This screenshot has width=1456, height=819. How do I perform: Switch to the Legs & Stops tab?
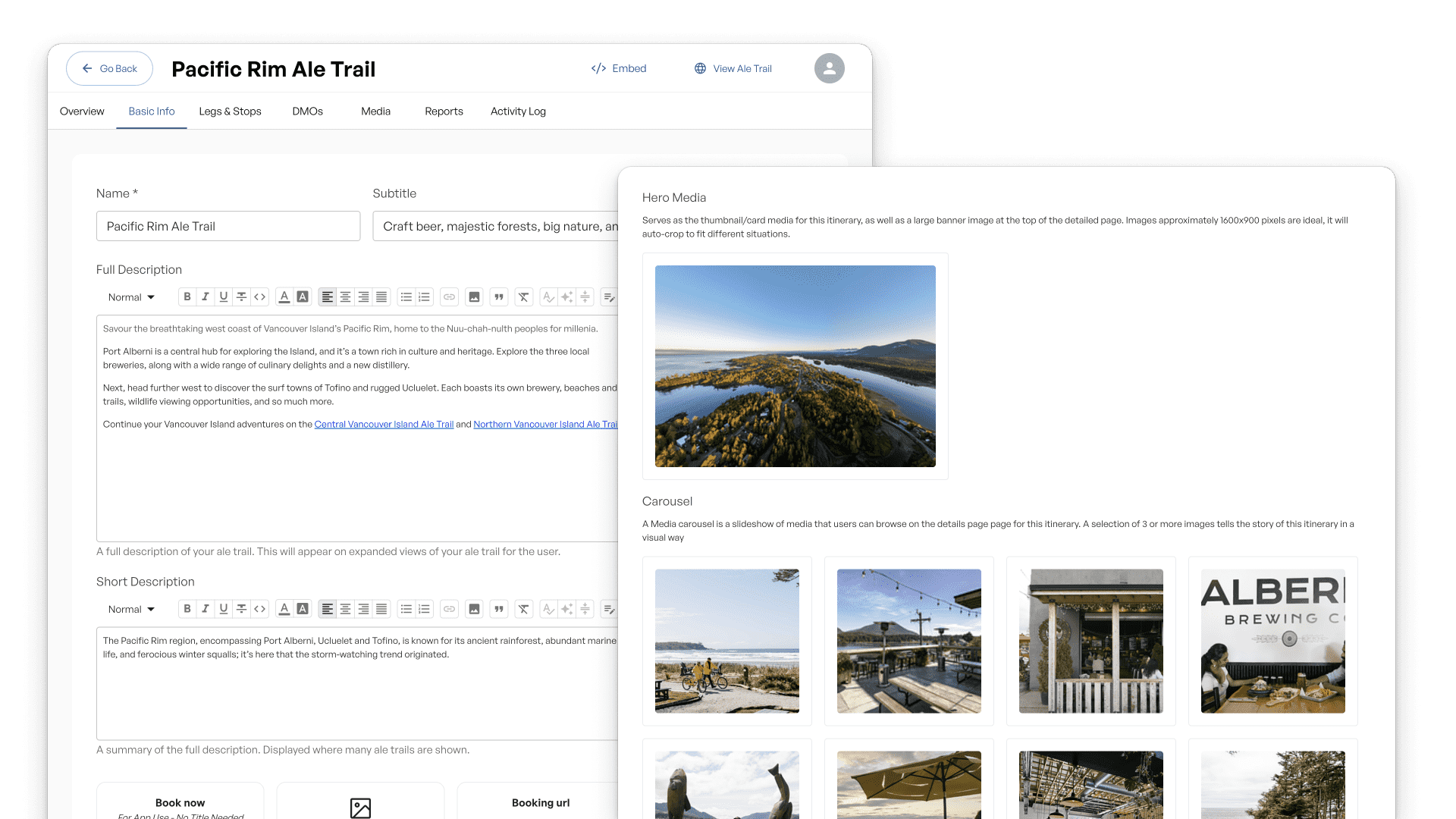pos(230,111)
